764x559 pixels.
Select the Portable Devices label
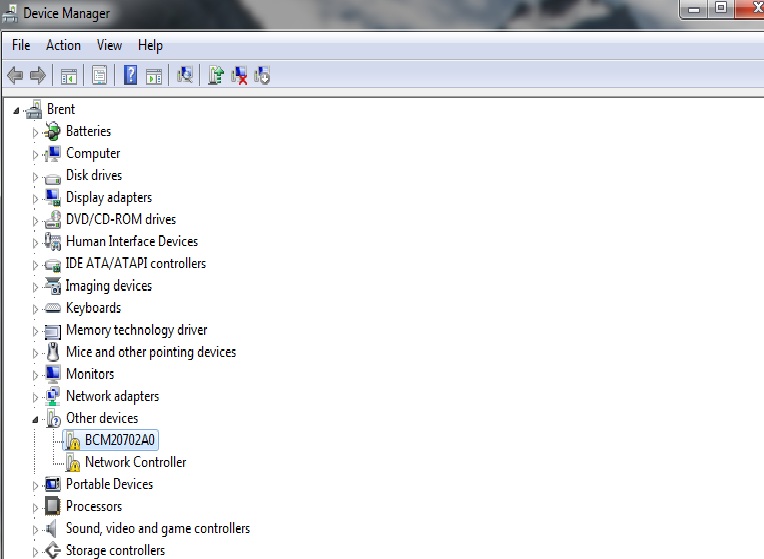click(x=109, y=484)
